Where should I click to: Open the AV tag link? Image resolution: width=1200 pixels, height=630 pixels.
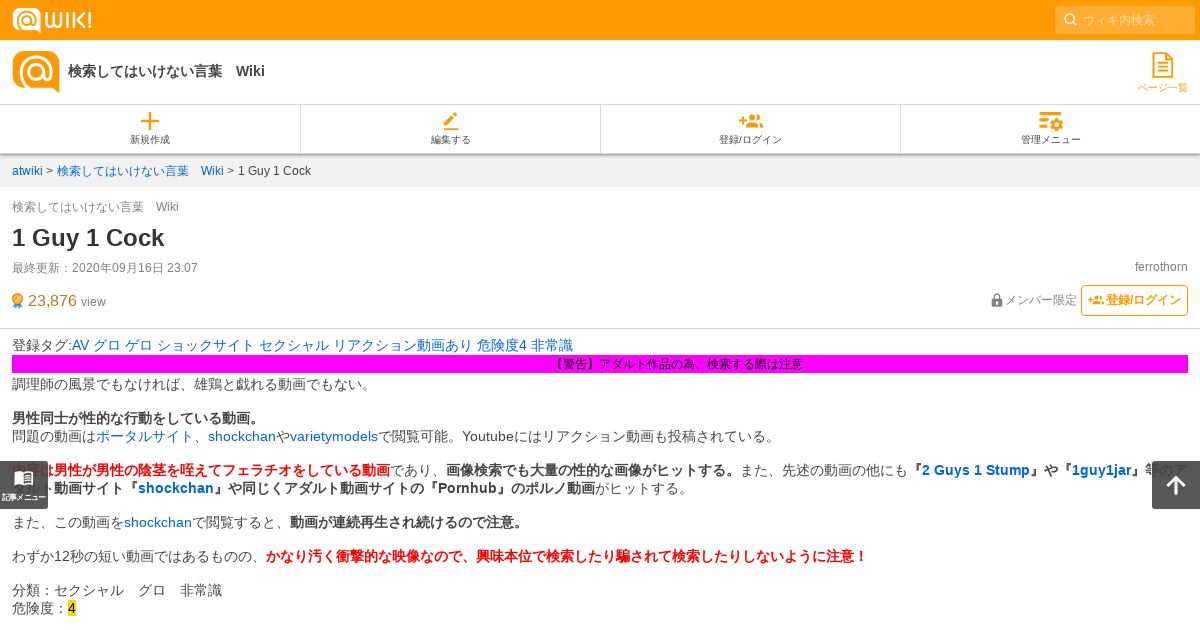(x=80, y=345)
